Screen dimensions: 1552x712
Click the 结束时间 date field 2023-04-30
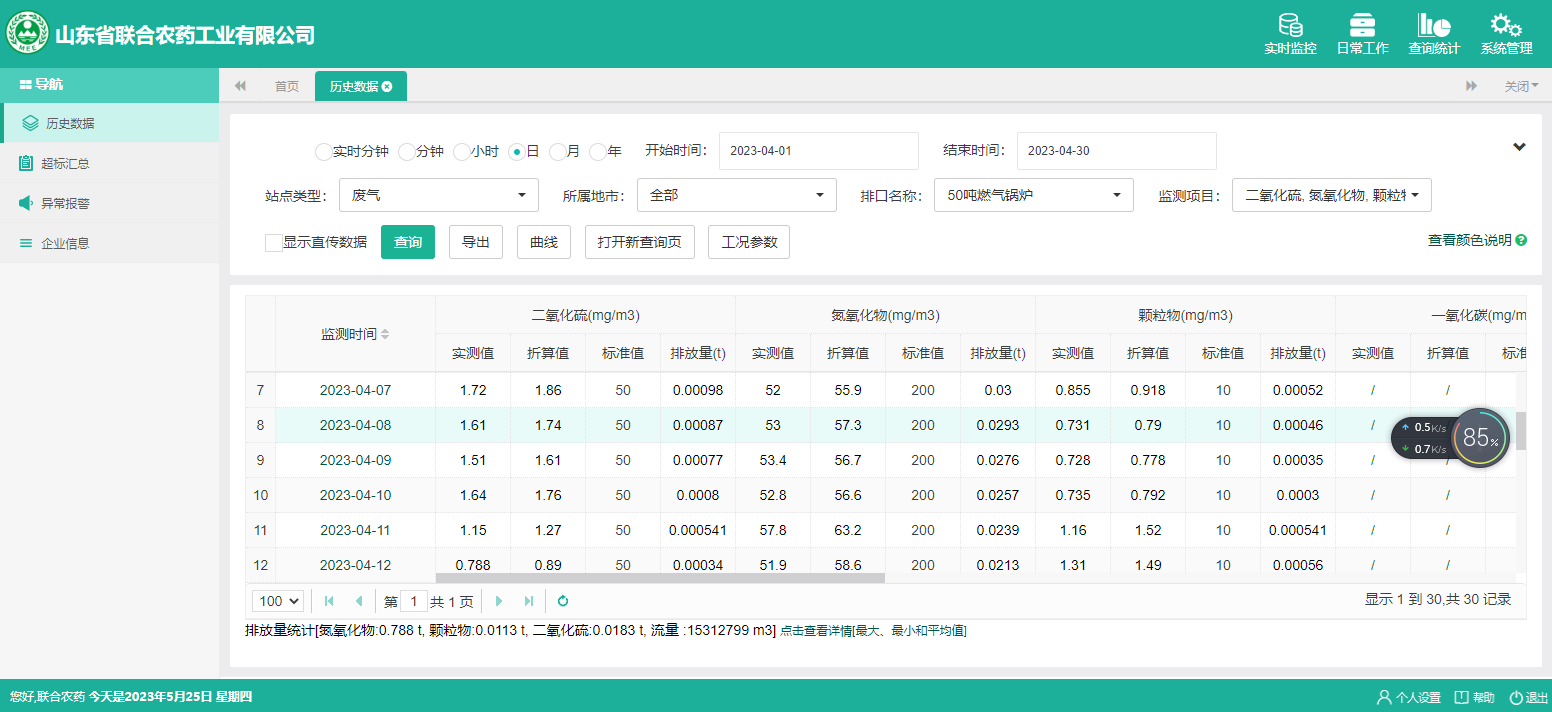click(x=1117, y=151)
